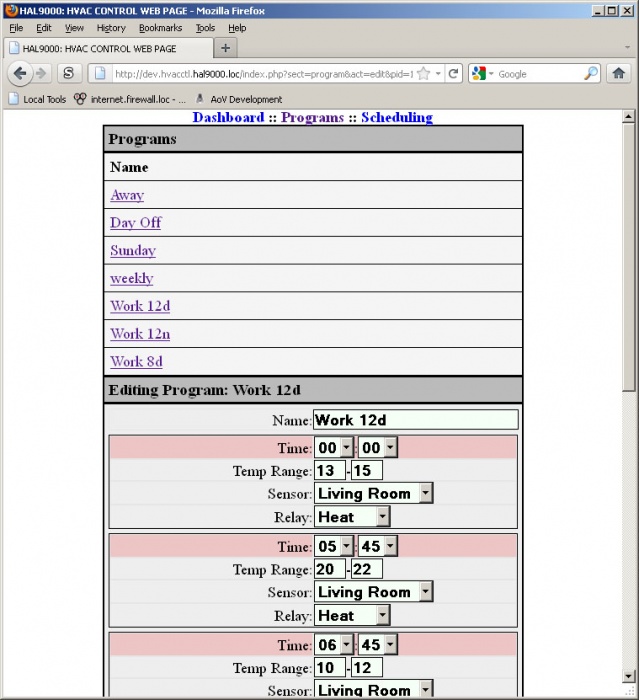Open minute dropdown showing 00

378,448
